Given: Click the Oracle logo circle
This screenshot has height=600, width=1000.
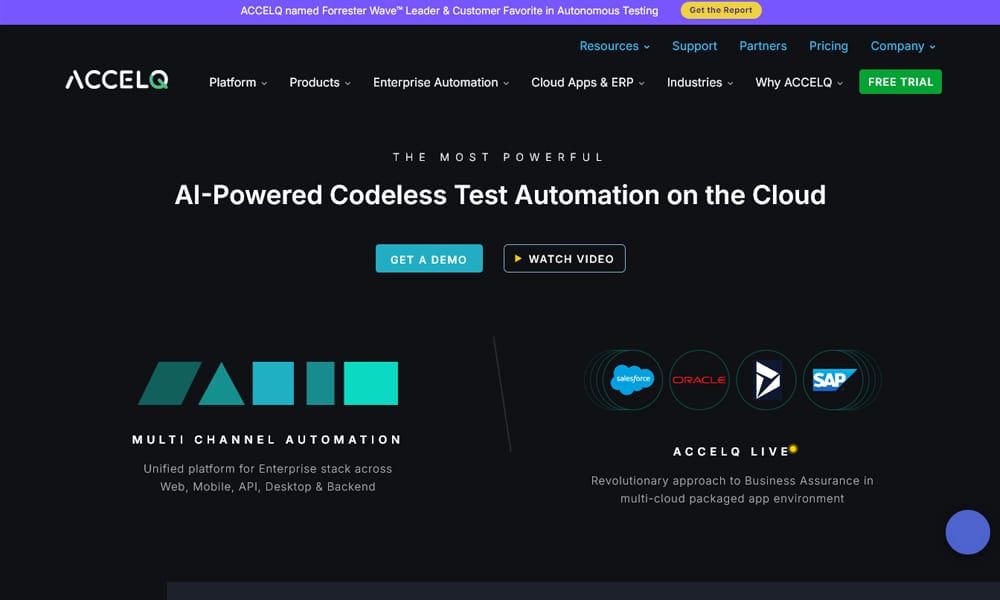Looking at the screenshot, I should tap(699, 380).
